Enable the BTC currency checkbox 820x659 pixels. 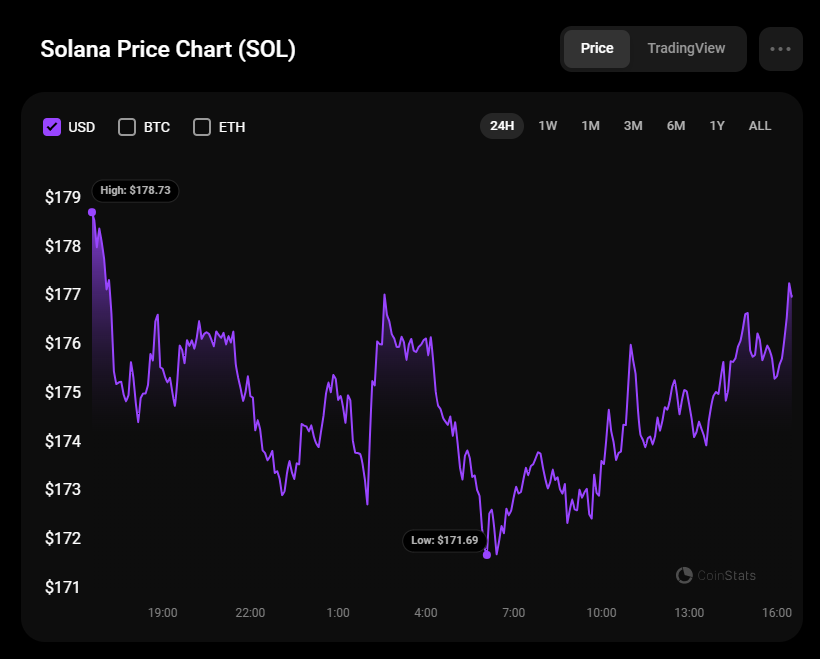point(127,127)
